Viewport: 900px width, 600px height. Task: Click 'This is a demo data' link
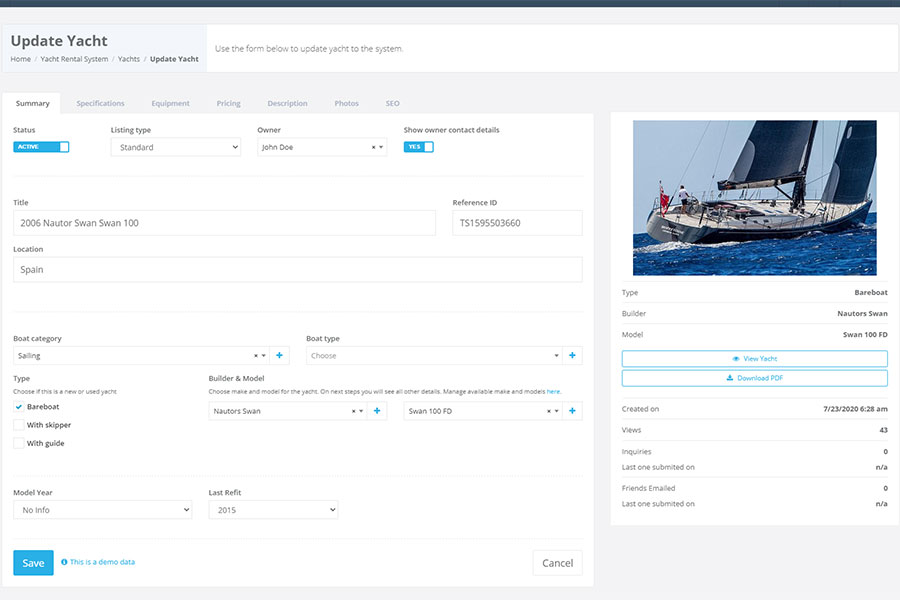[102, 562]
